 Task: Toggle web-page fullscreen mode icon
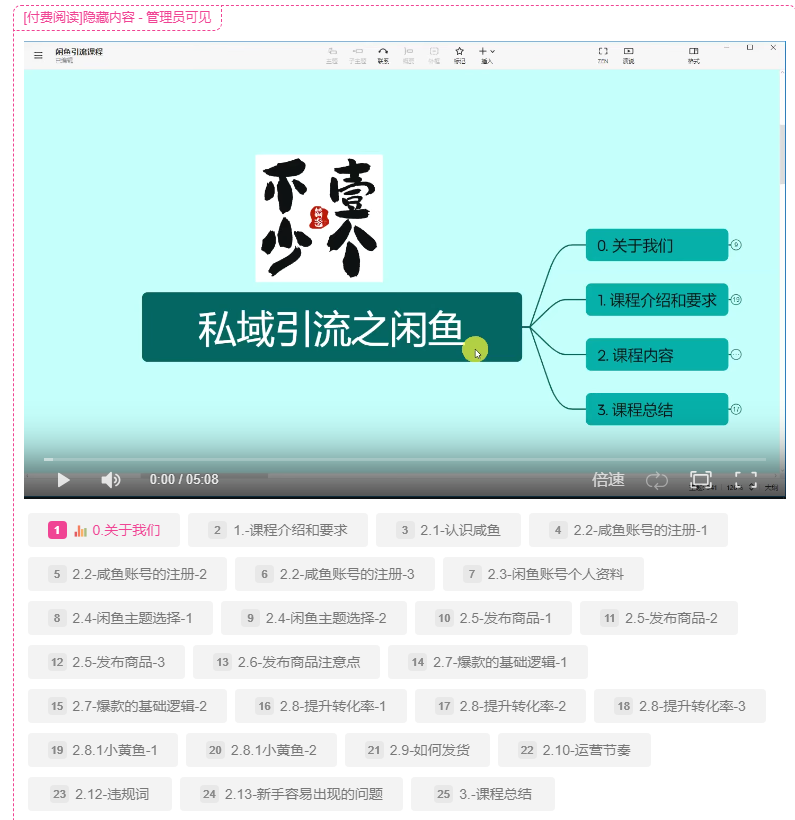pos(701,480)
